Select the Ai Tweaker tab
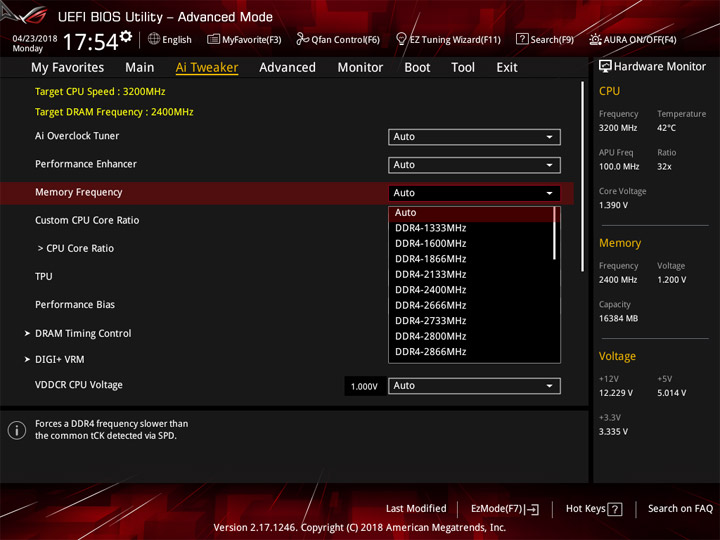Screen dimensions: 720x540 [207, 68]
